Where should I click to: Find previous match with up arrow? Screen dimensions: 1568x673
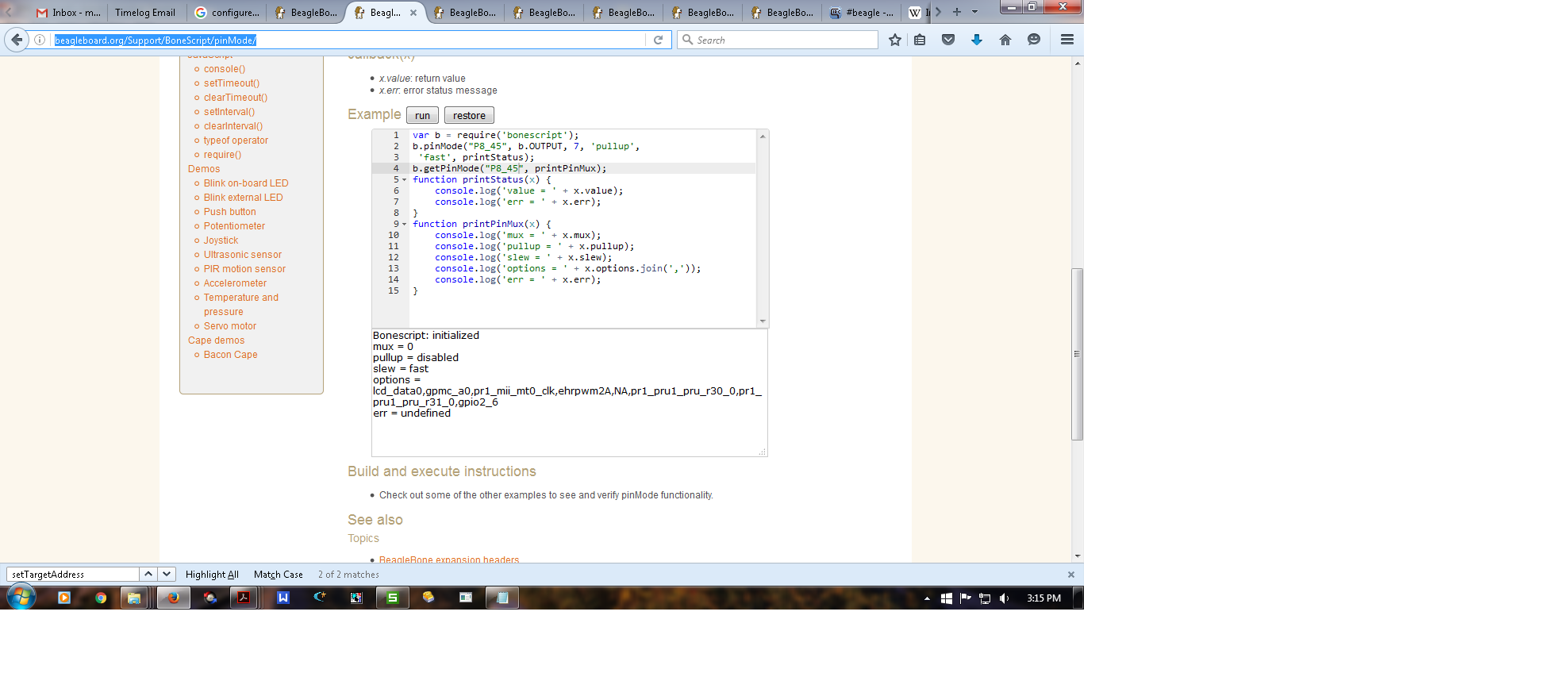148,574
